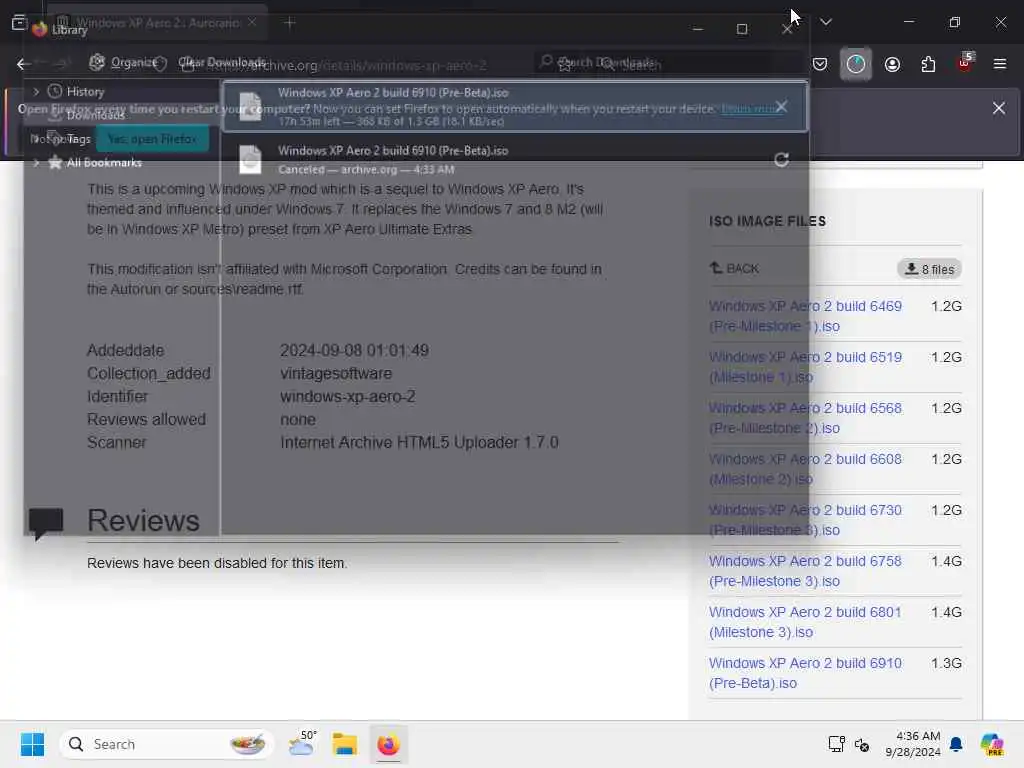Click the Yes, open Firefox button
Viewport: 1024px width, 768px height.
click(152, 139)
